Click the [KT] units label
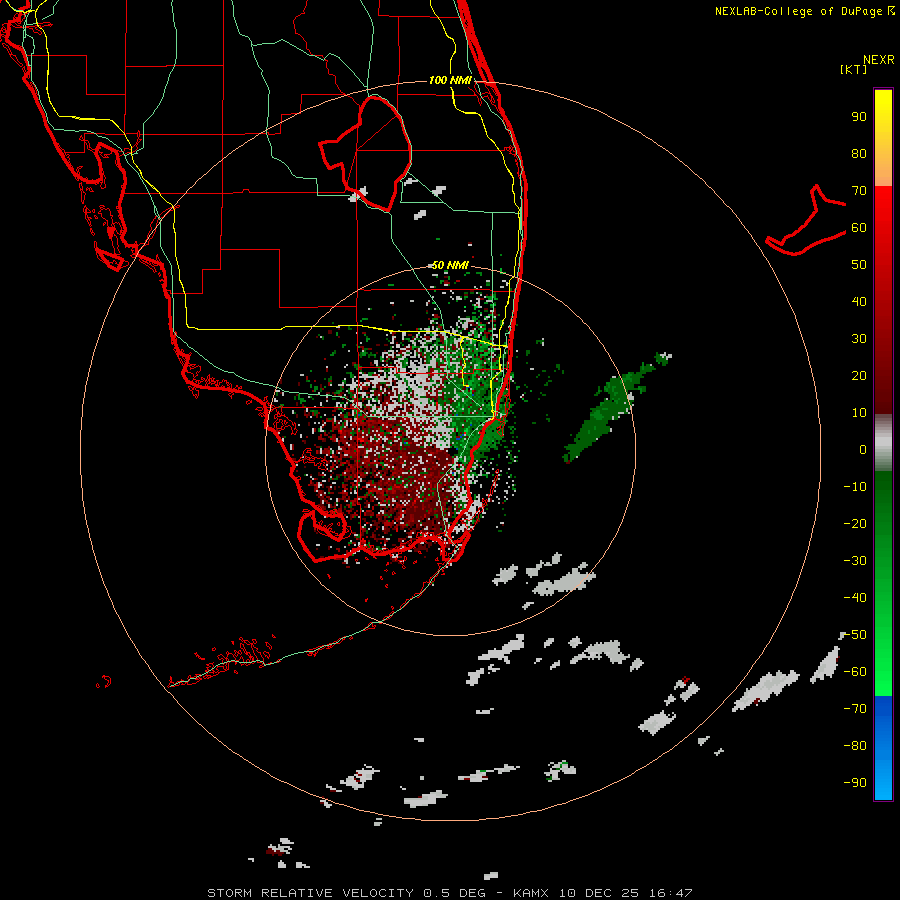 pos(853,69)
